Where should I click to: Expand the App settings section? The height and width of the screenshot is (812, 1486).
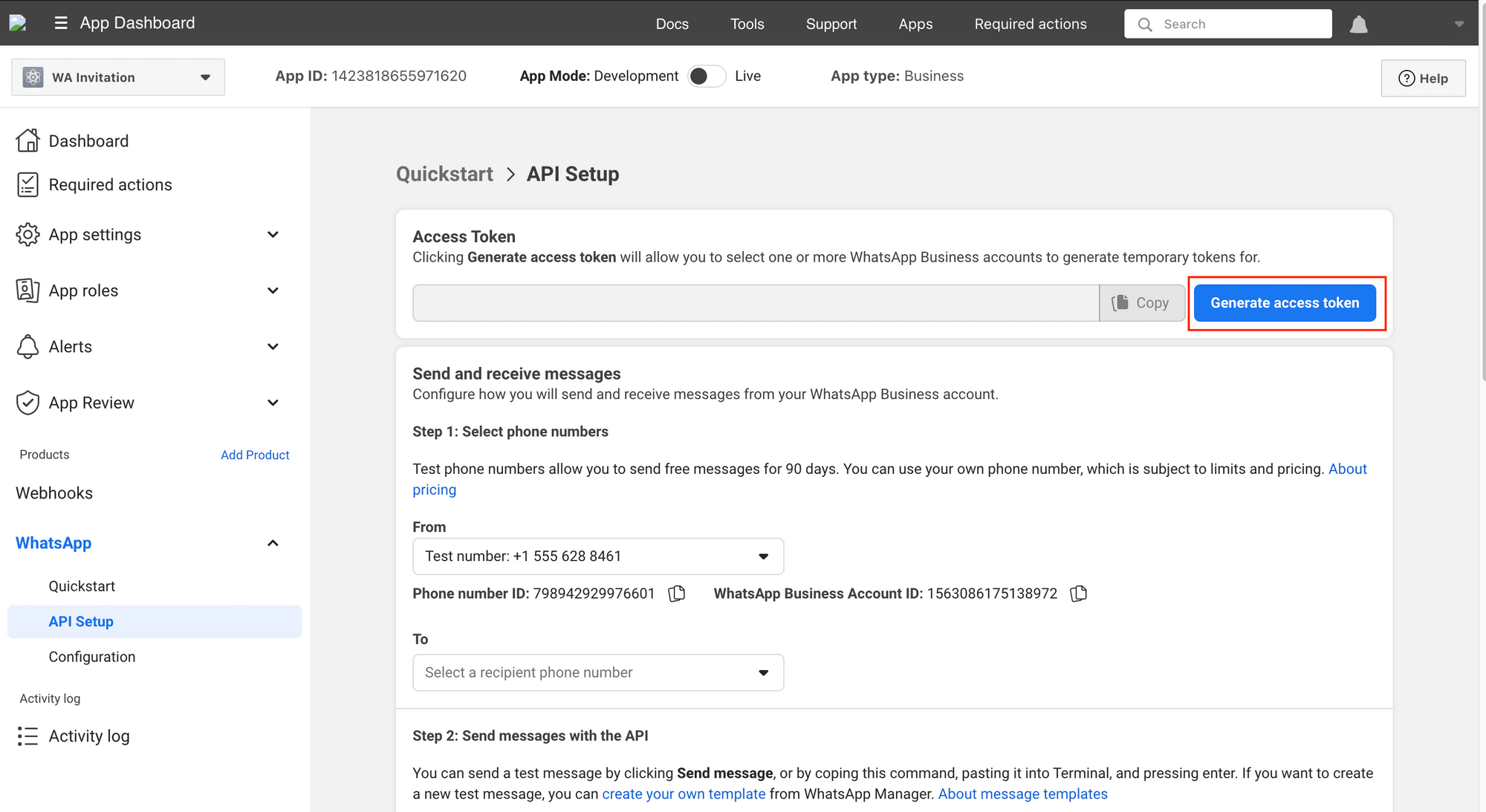(x=273, y=235)
